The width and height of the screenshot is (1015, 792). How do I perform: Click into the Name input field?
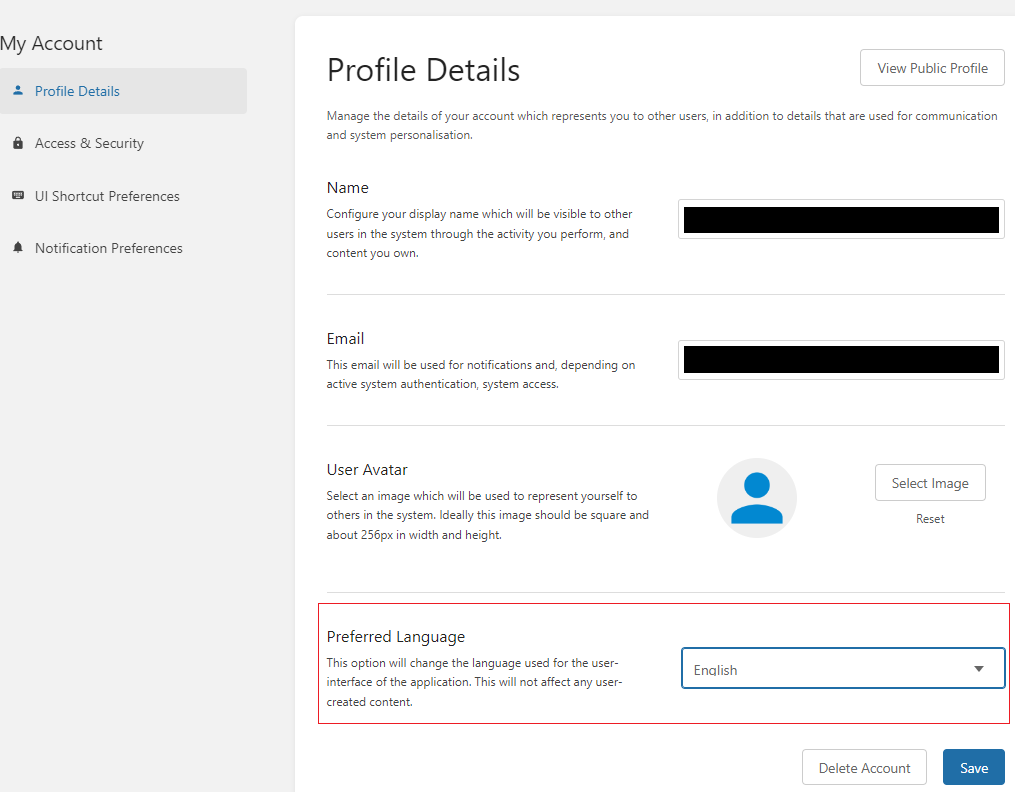pyautogui.click(x=840, y=220)
